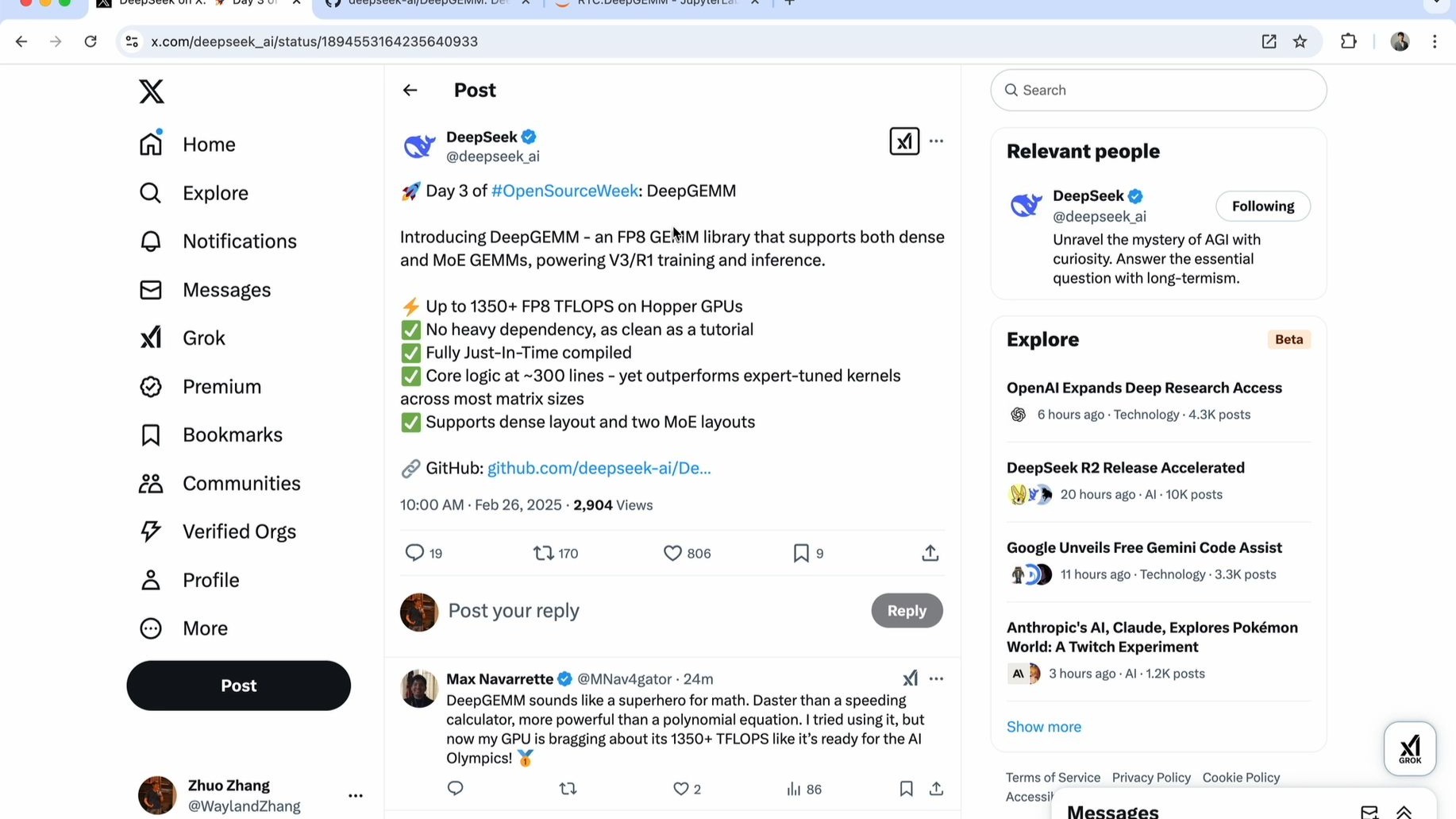1456x819 pixels.
Task: Open the three-dot menu on DeepSeek's post
Action: [937, 141]
